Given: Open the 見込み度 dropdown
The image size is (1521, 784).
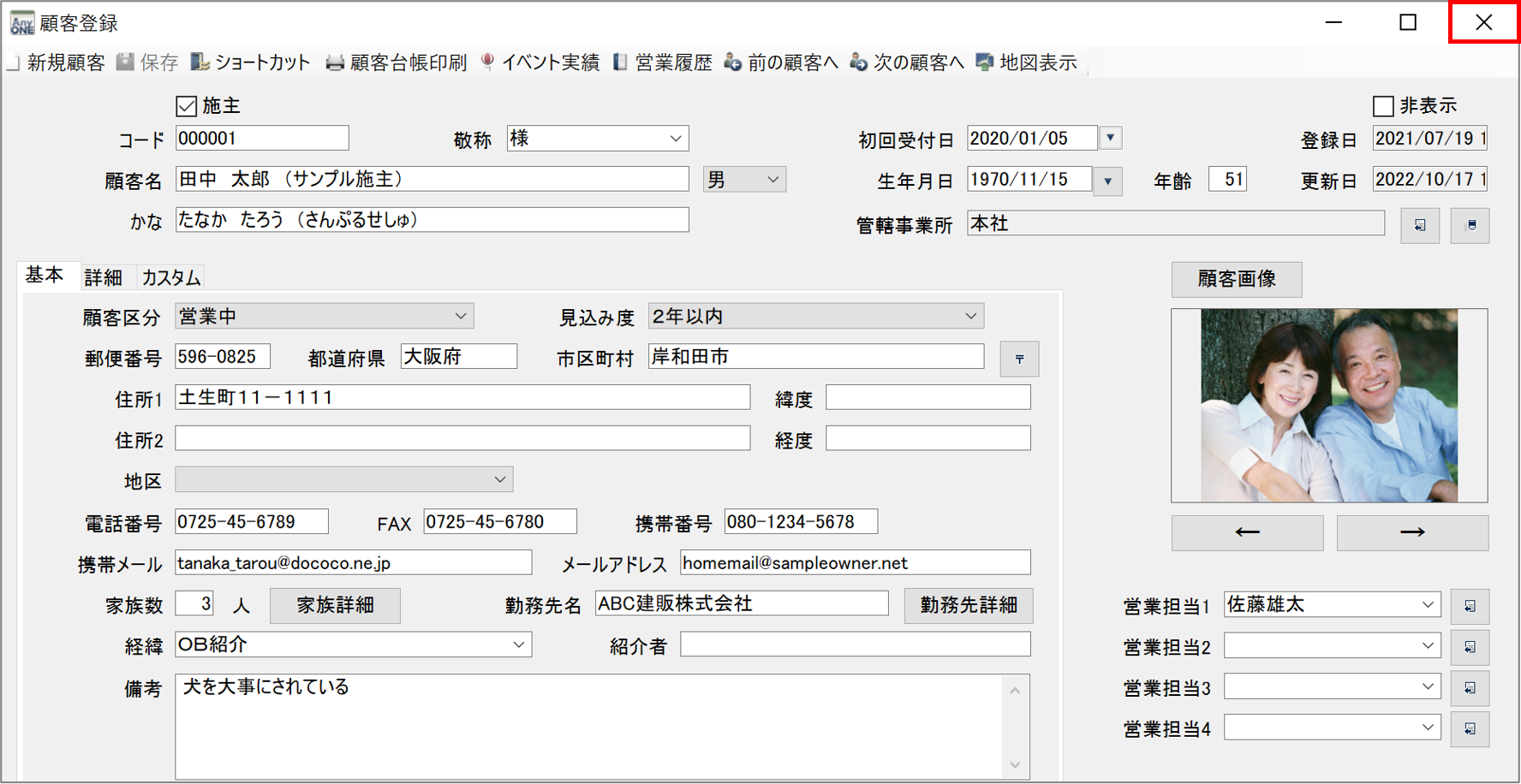Looking at the screenshot, I should click(969, 317).
